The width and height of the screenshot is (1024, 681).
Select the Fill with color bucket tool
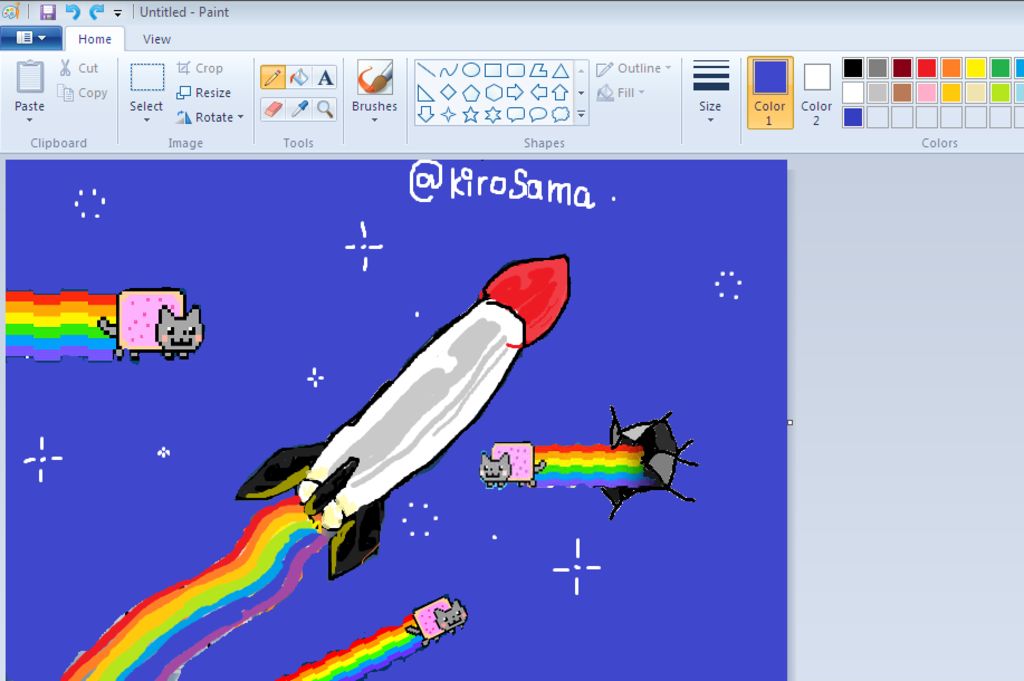[x=299, y=78]
